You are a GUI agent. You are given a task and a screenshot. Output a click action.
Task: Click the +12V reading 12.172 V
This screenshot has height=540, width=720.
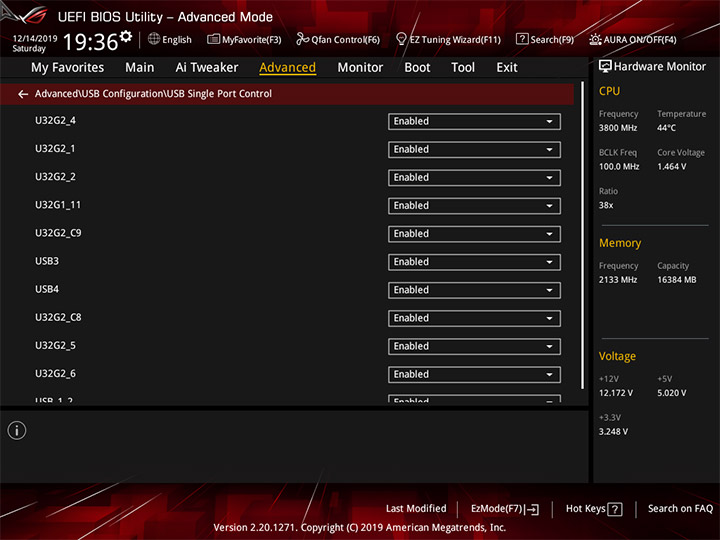tap(616, 393)
